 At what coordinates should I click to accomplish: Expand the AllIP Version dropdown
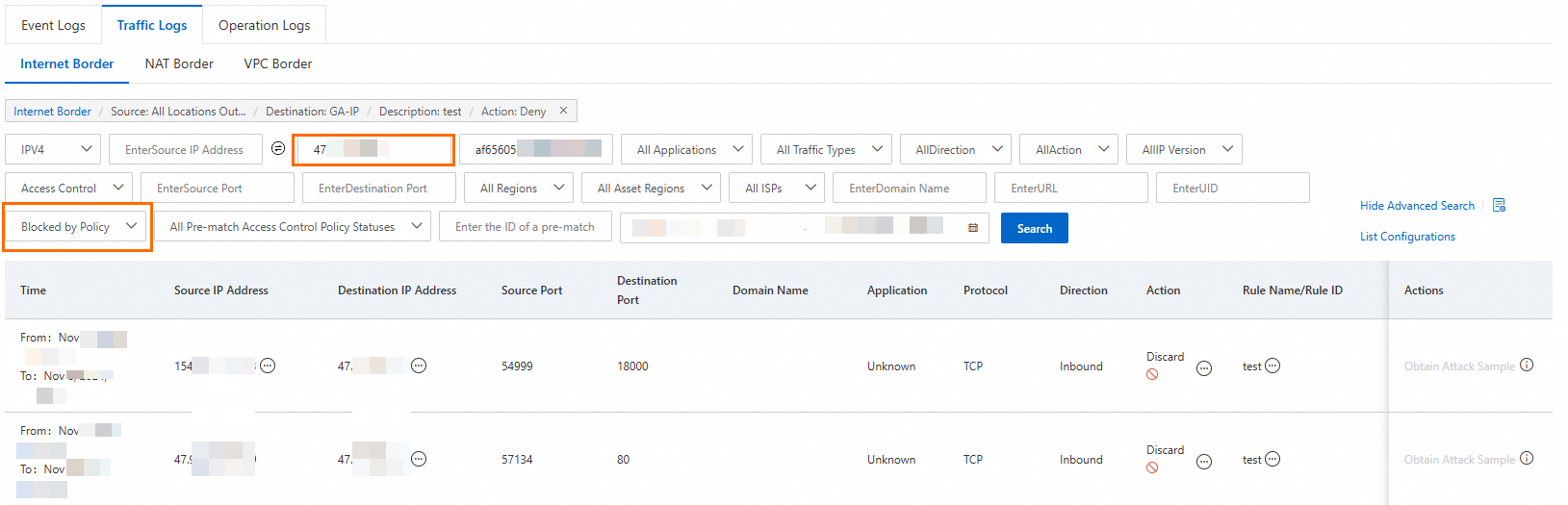point(1184,149)
